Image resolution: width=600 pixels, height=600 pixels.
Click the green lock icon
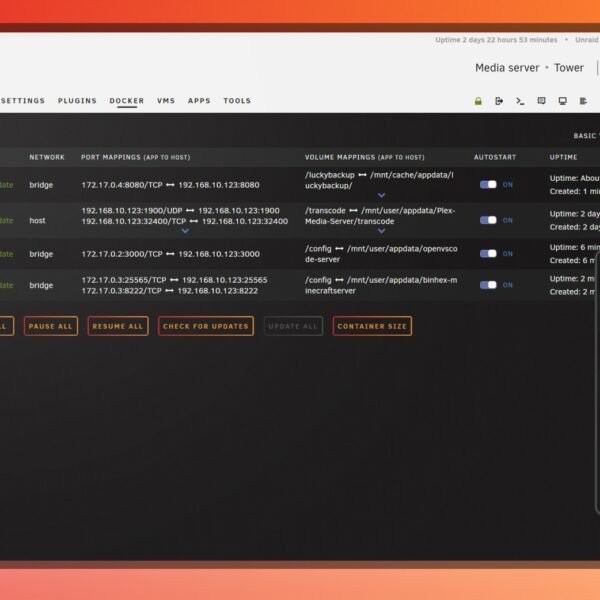[478, 101]
